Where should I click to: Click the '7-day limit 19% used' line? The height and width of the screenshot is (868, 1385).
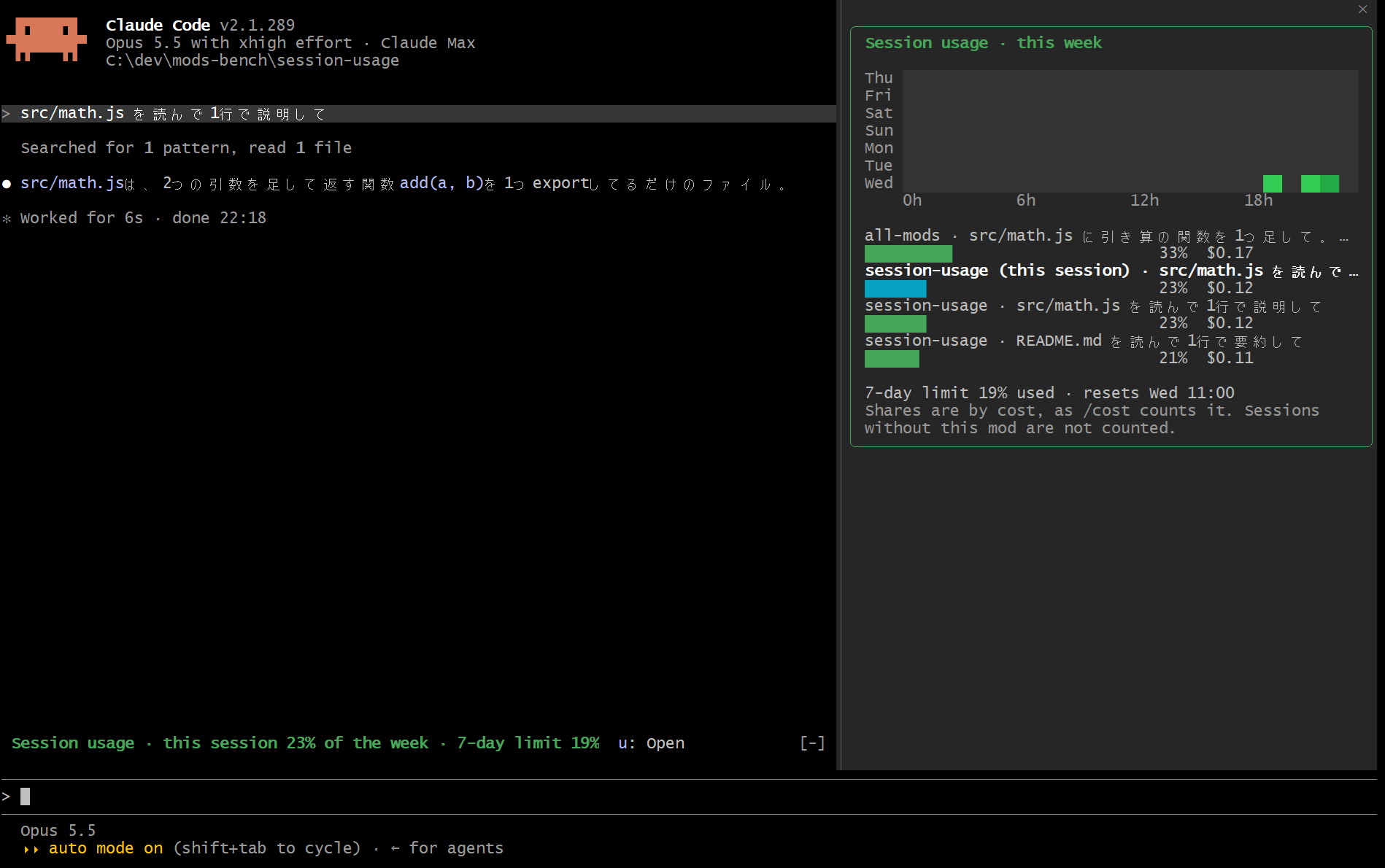(x=960, y=393)
